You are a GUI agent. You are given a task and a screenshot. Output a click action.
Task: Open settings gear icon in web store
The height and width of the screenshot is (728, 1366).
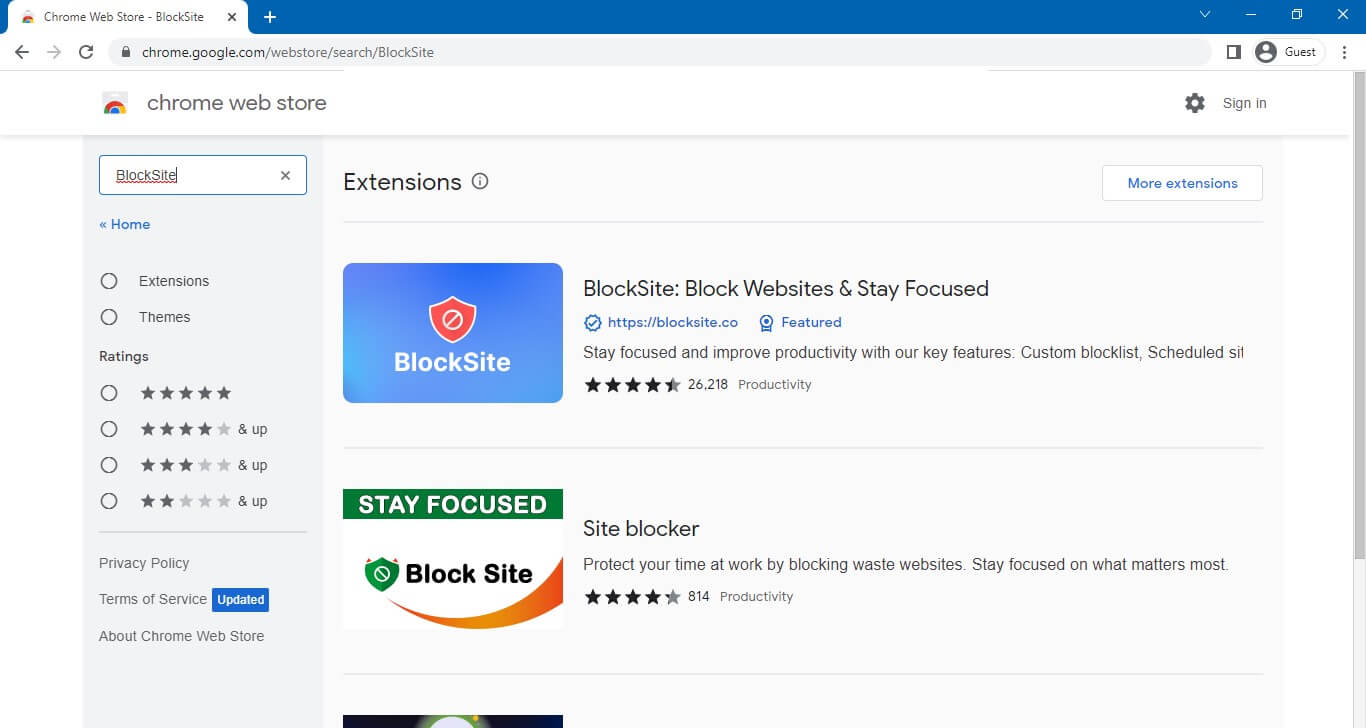pos(1195,103)
